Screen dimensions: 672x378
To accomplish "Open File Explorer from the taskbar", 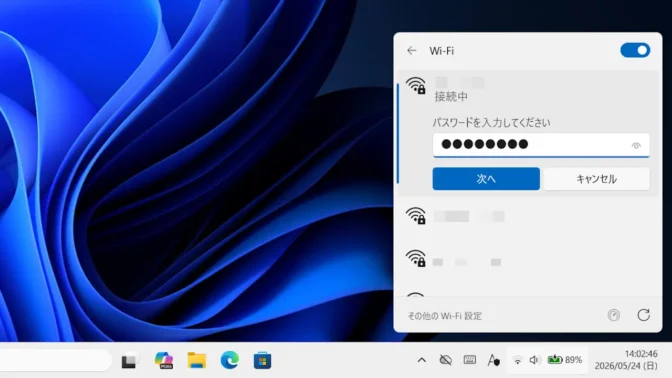I will click(197, 360).
